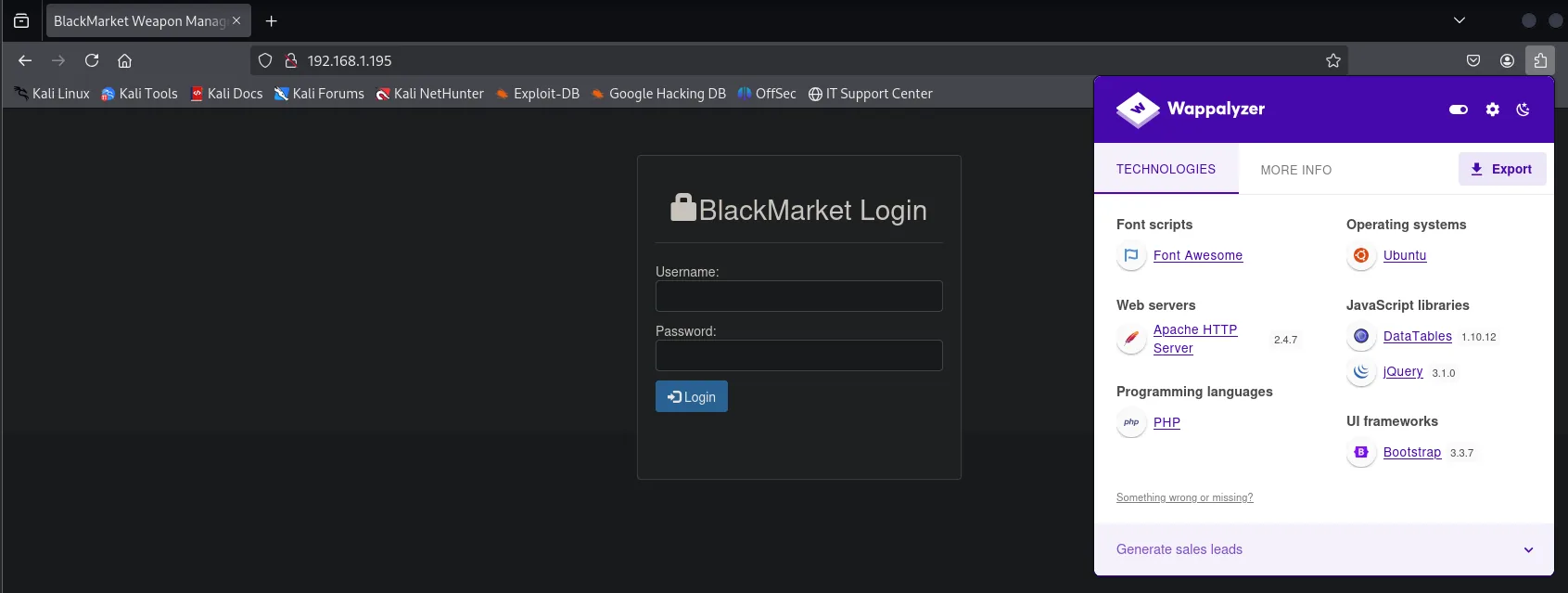1568x593 pixels.
Task: Open the Pocket save icon
Action: 1473,60
